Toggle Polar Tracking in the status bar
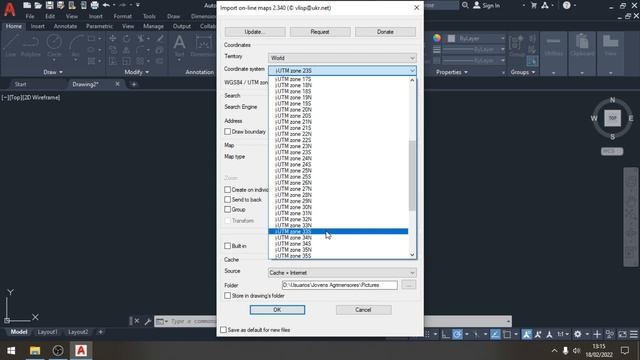The height and width of the screenshot is (360, 640). [458, 334]
